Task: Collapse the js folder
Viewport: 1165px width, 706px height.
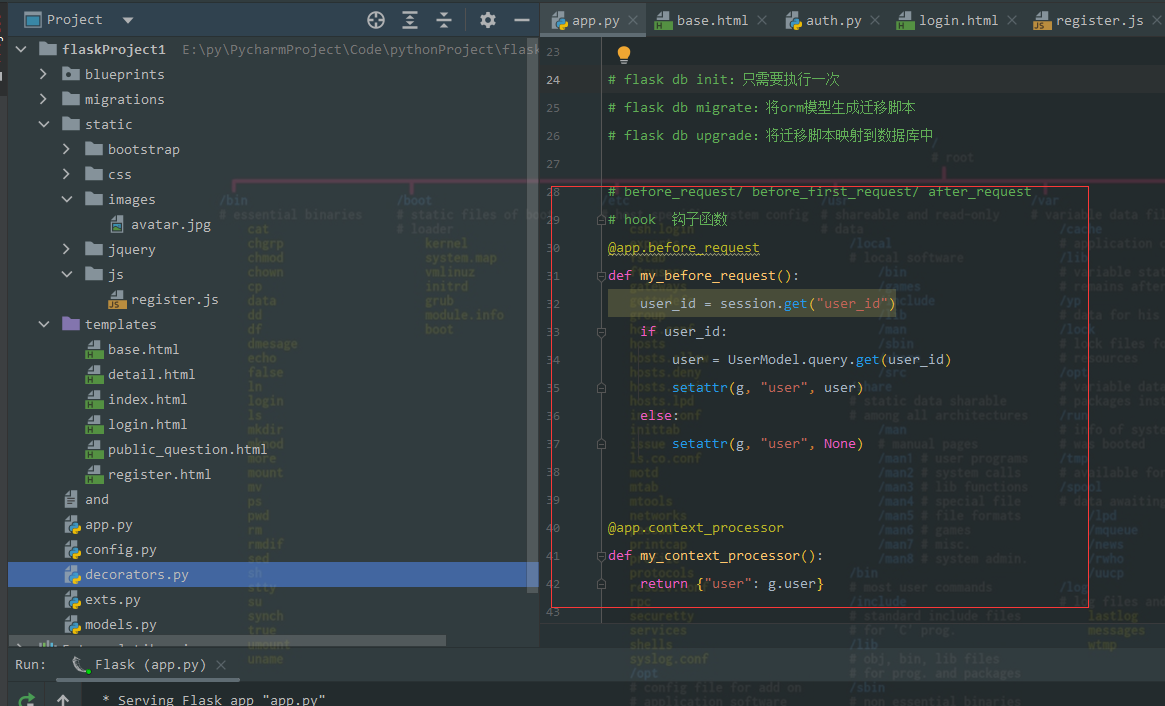Action: click(x=66, y=274)
